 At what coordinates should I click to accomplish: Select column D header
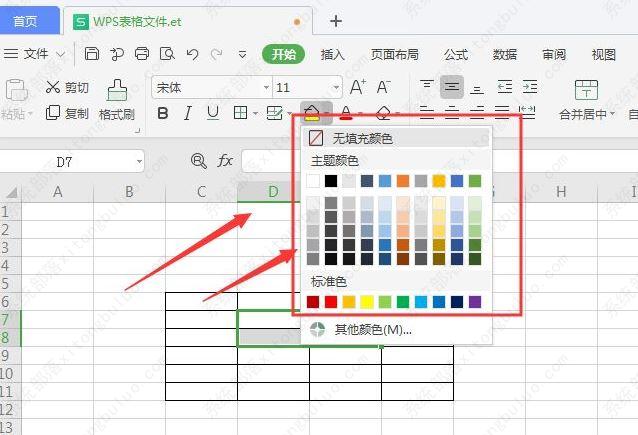272,191
